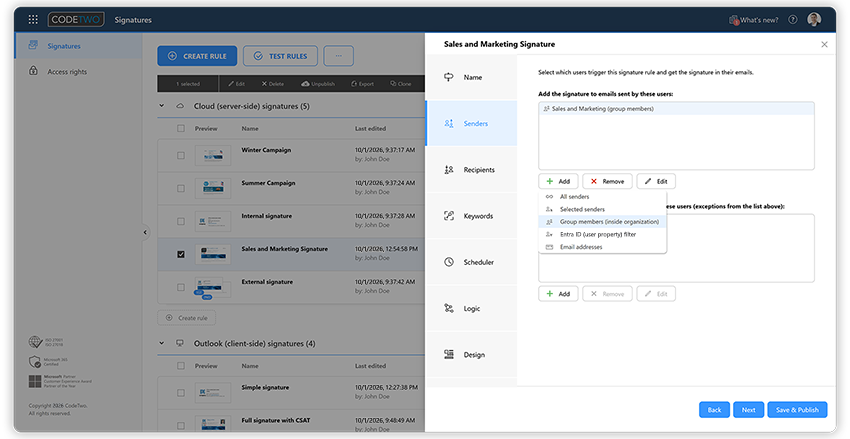Click the Next button

(749, 410)
